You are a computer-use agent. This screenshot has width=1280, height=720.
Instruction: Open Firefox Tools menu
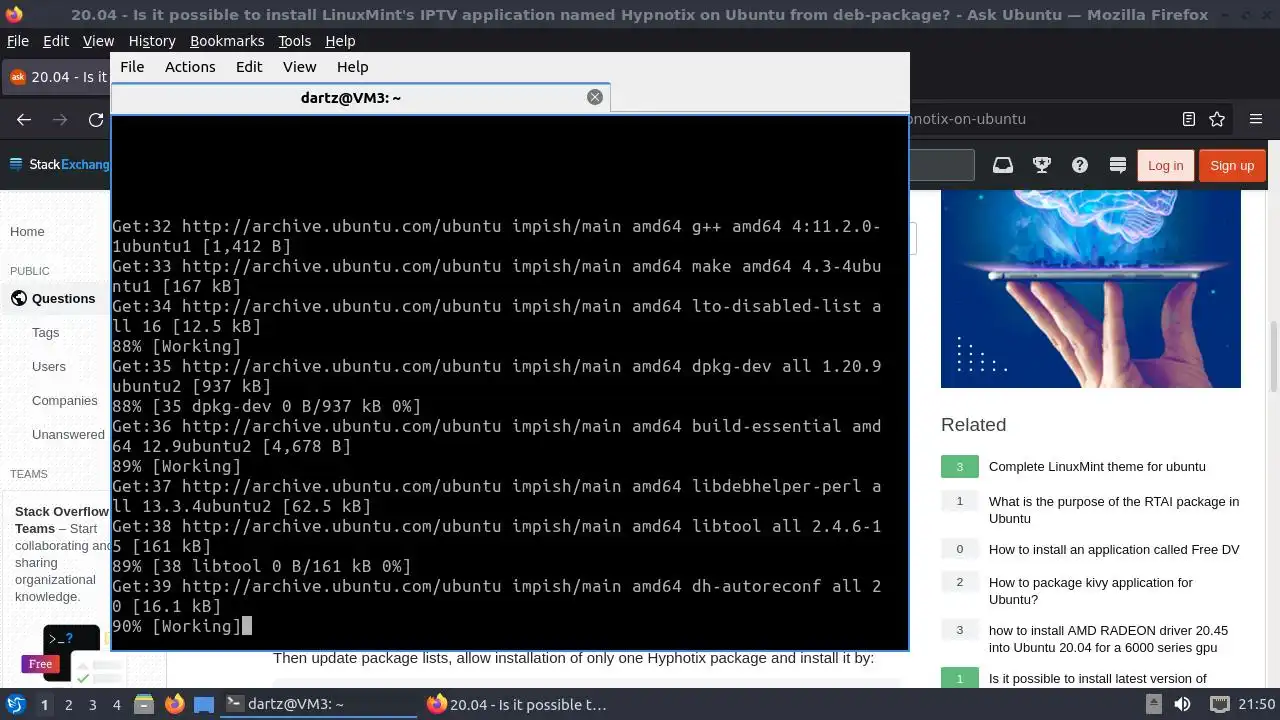294,41
